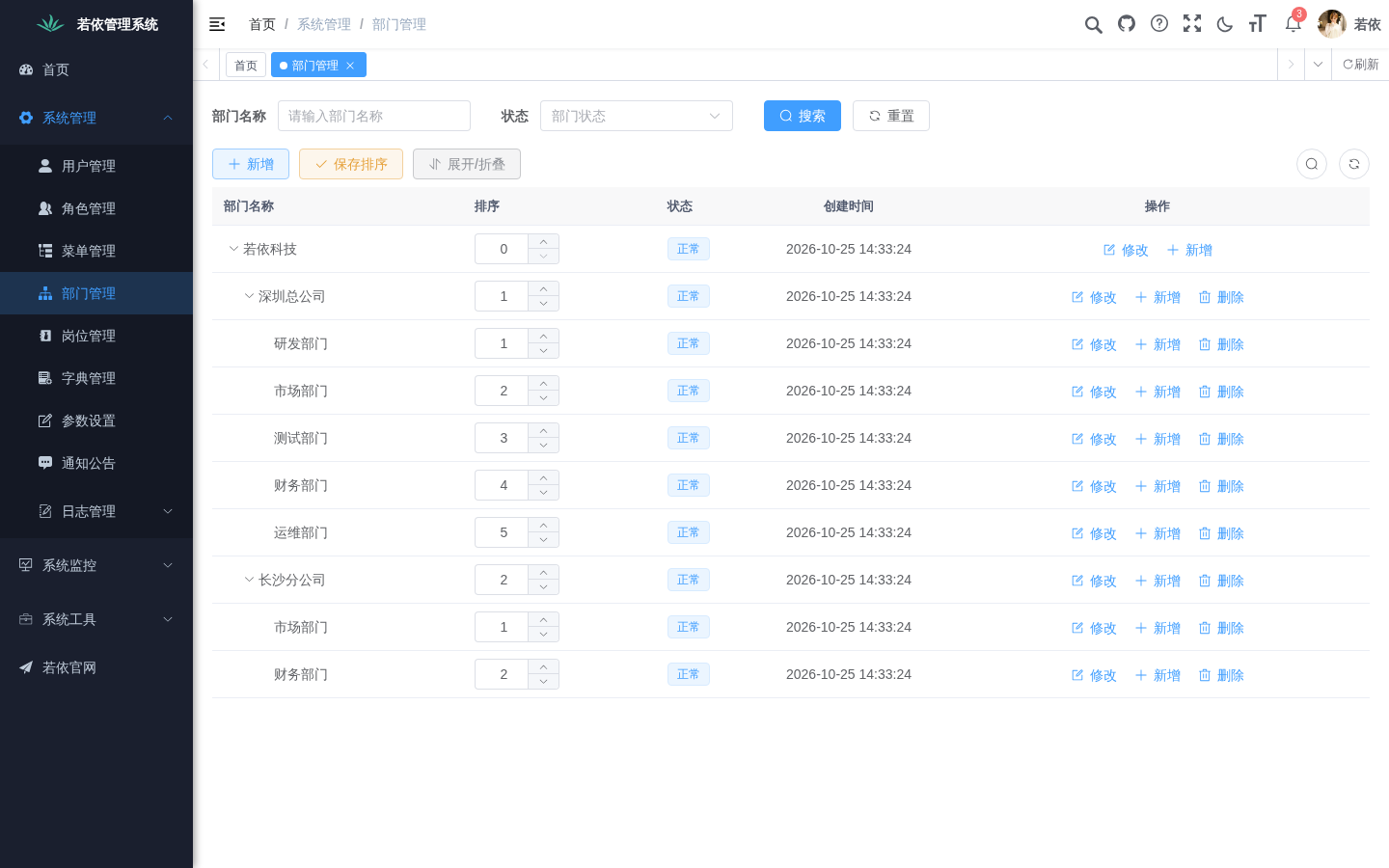Toggle fullscreen mode icon

click(1192, 24)
